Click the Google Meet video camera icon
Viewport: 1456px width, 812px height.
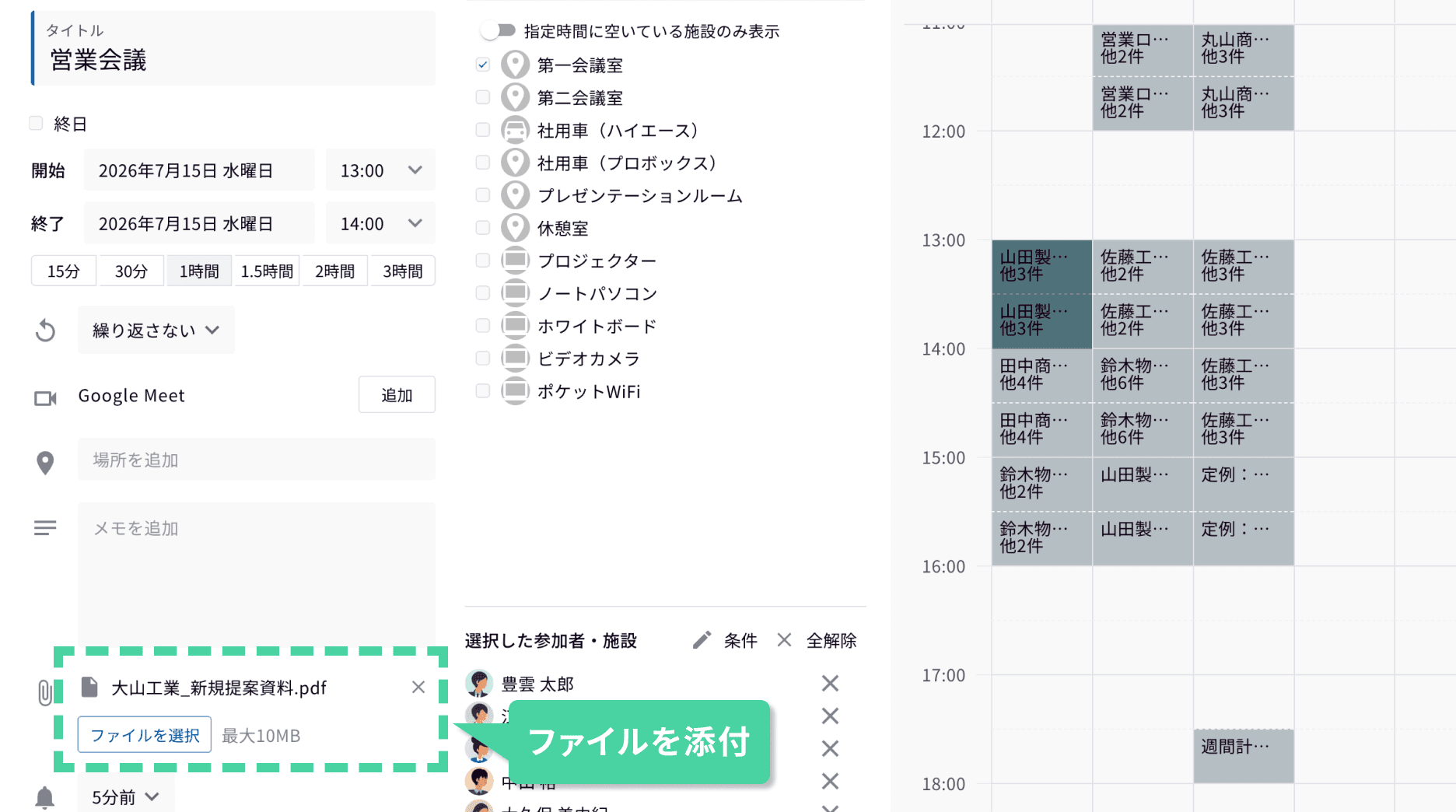click(46, 398)
